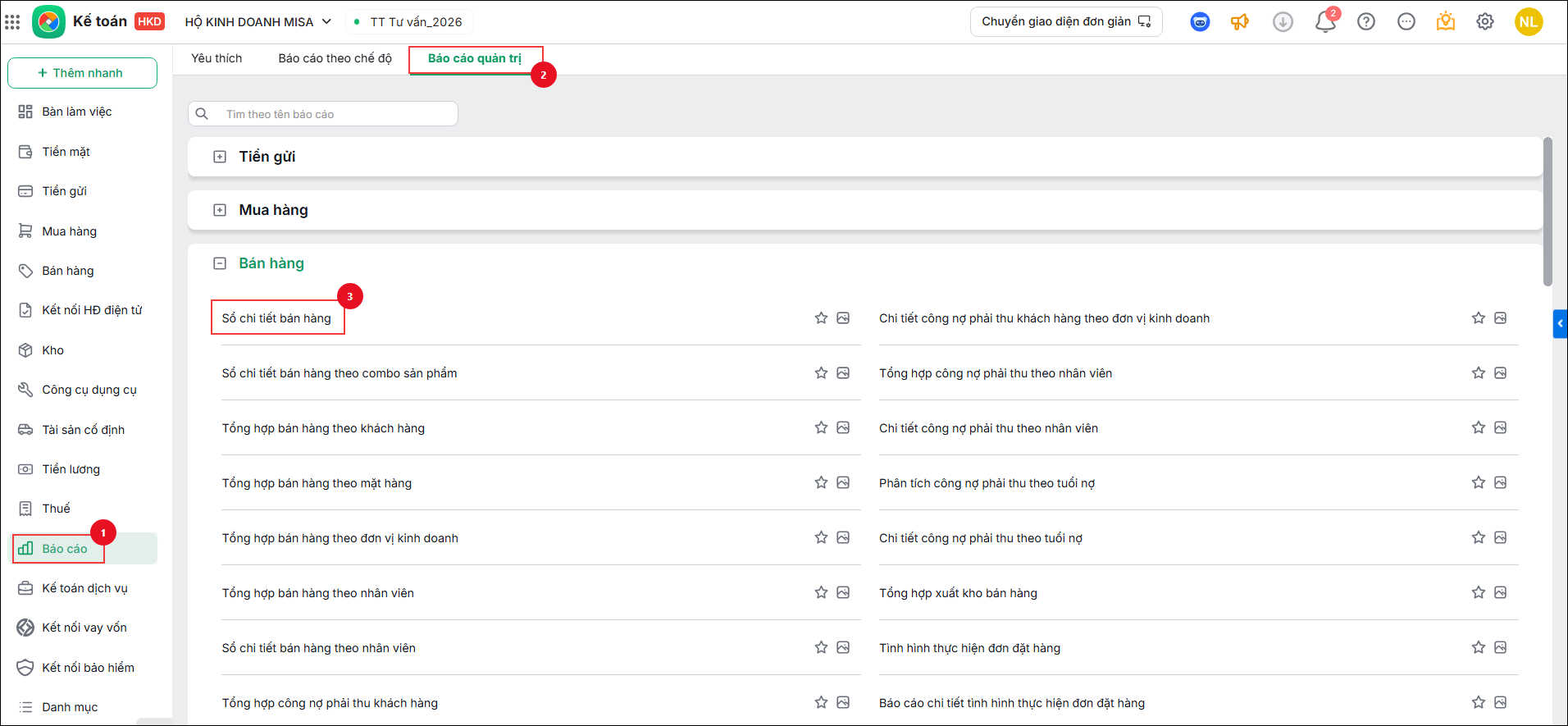Open the settings gear icon
The height and width of the screenshot is (726, 1568).
click(1485, 22)
